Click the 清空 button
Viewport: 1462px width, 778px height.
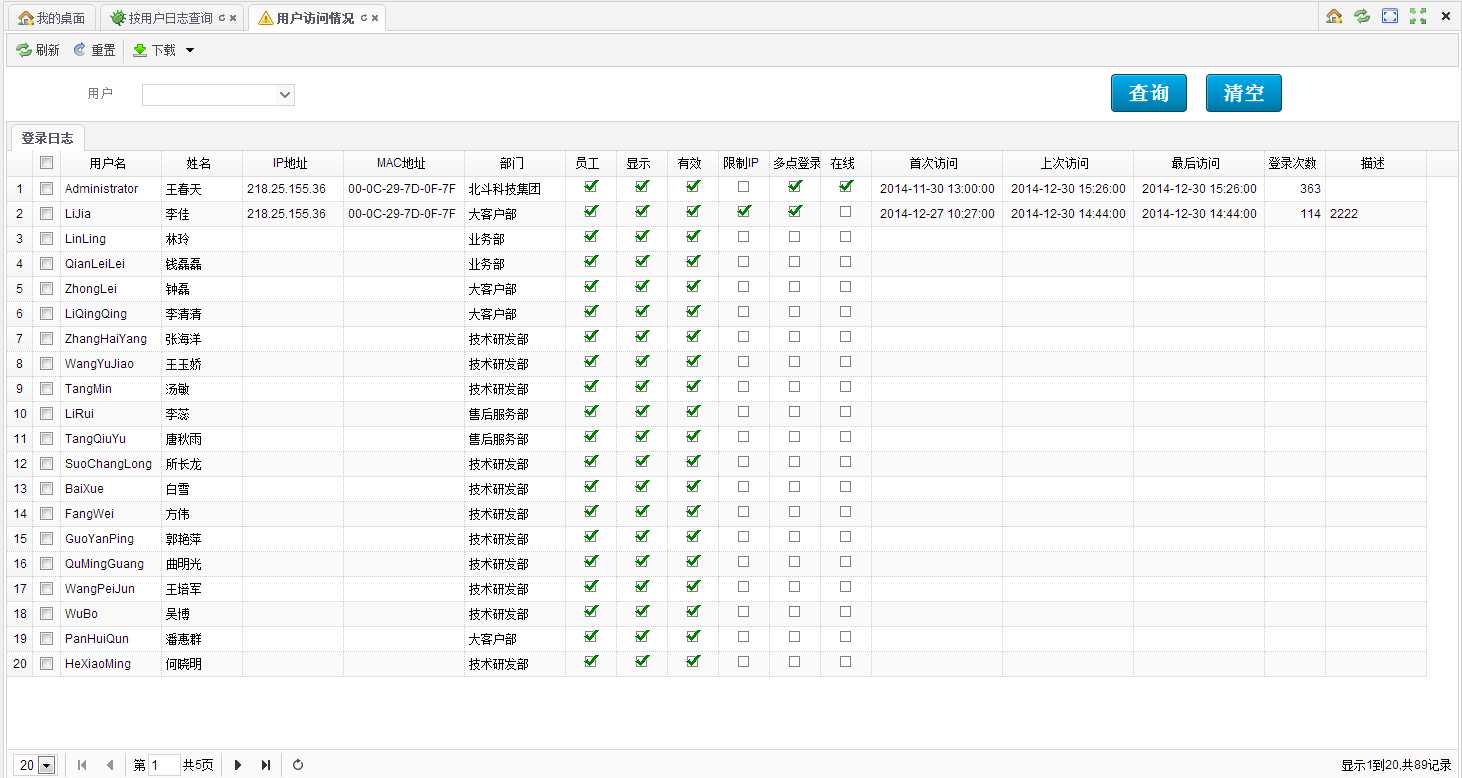click(1244, 93)
